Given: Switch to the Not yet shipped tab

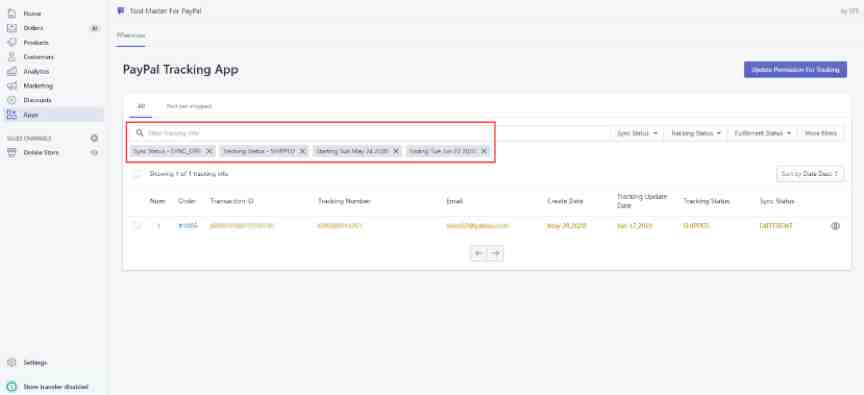Looking at the screenshot, I should coord(188,106).
